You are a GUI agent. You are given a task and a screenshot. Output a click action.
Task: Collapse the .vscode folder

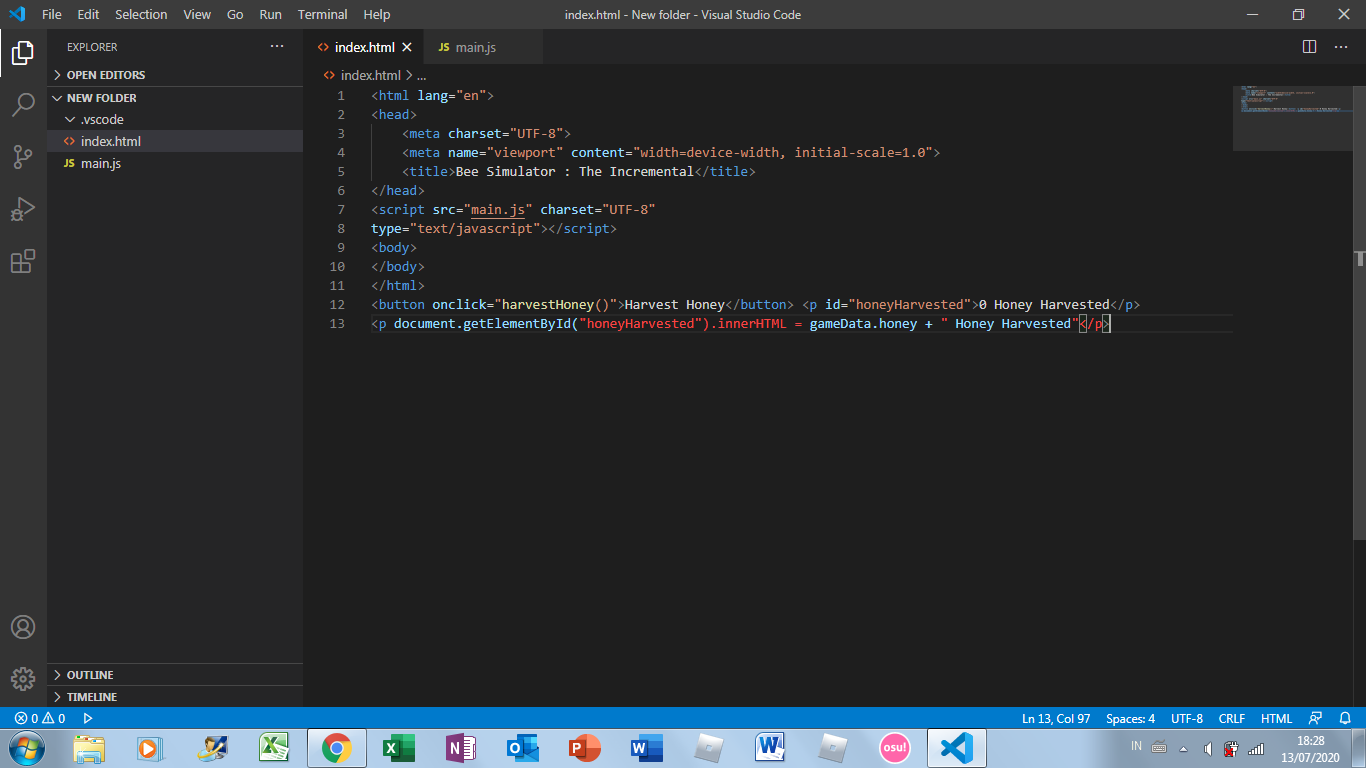click(175, 120)
